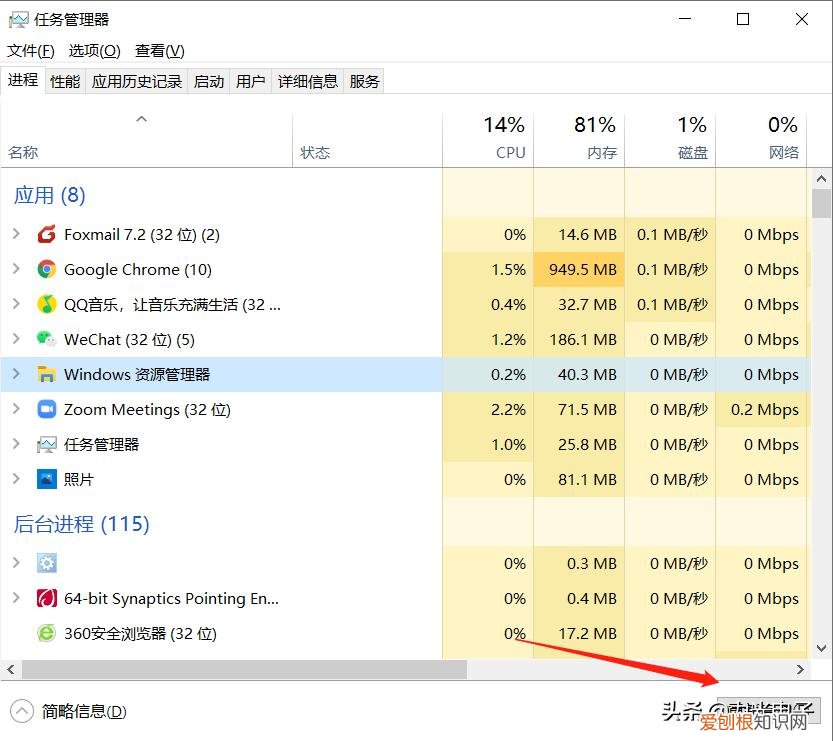Select the QQ音乐 process icon

(x=46, y=305)
